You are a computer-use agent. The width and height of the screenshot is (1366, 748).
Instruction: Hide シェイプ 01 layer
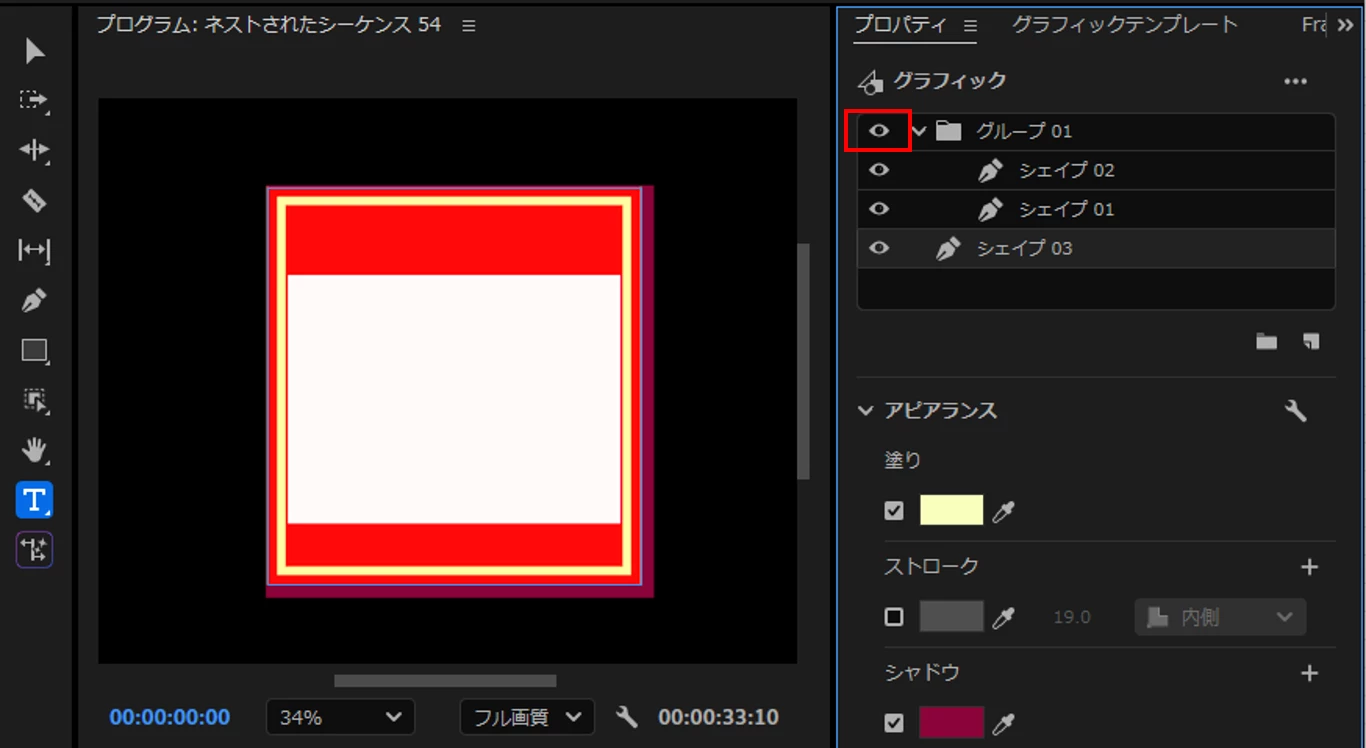(879, 209)
